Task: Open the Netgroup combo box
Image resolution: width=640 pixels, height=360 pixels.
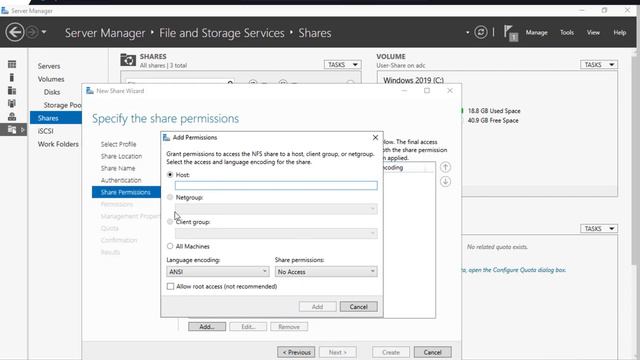Action: click(276, 209)
